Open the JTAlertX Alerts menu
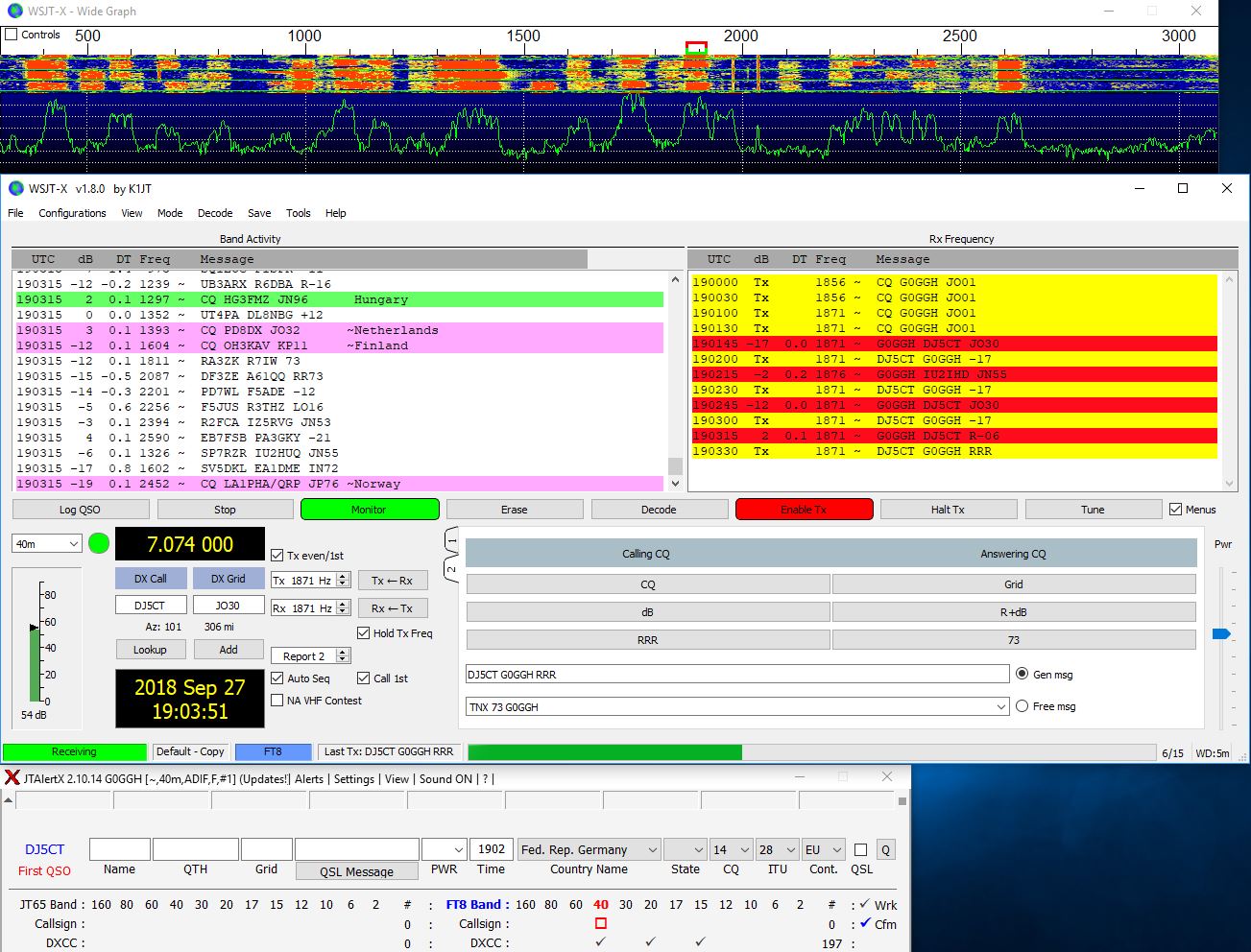 (308, 779)
